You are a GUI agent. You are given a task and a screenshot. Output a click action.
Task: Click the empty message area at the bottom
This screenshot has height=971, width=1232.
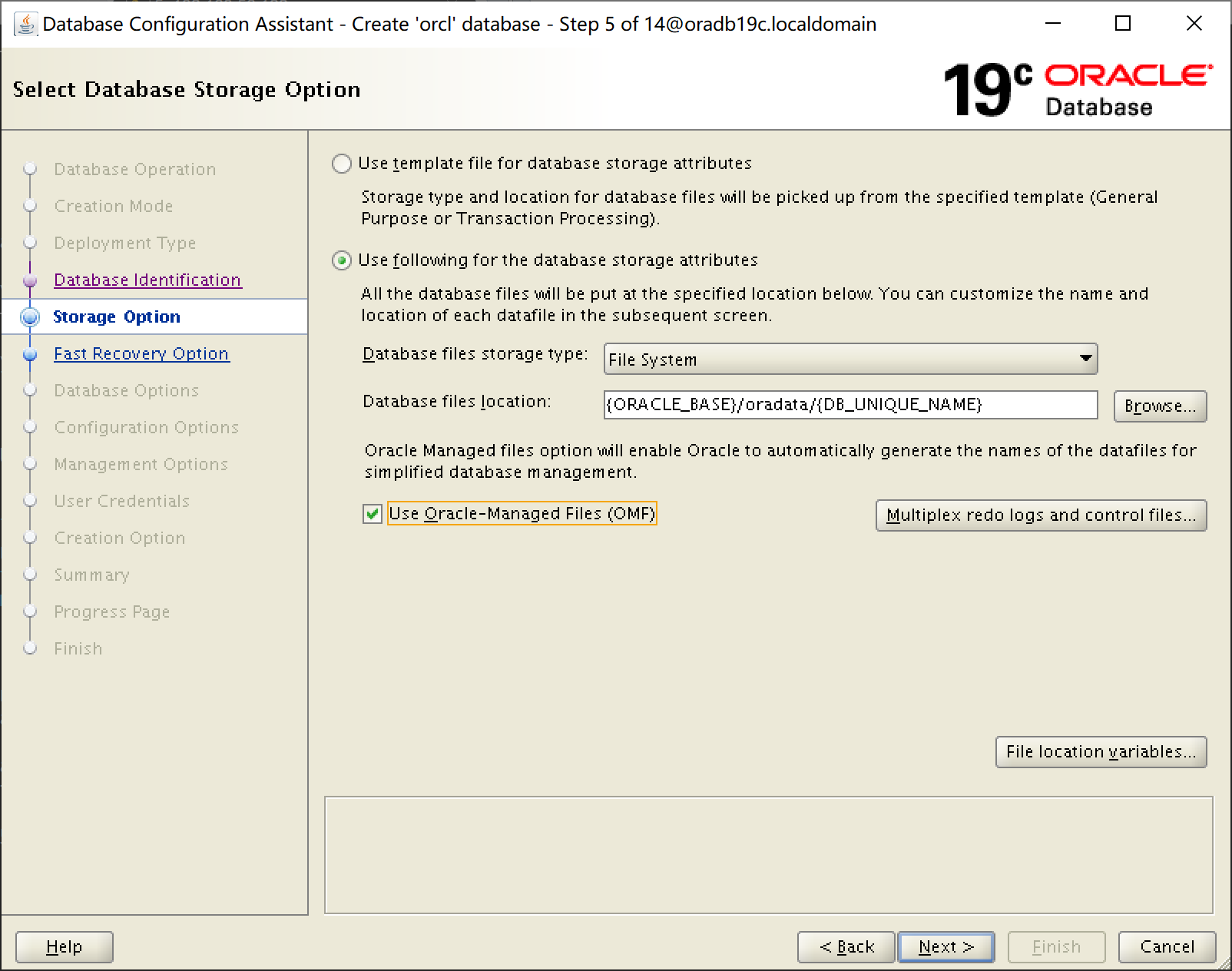point(769,855)
